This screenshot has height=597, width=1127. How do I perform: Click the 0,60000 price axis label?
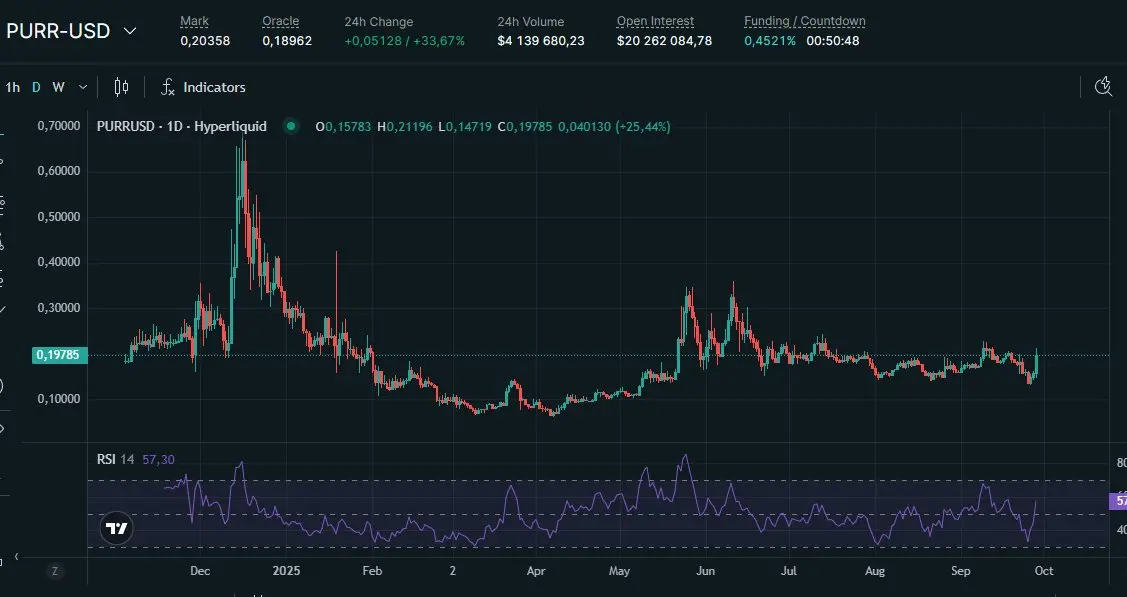[x=58, y=171]
